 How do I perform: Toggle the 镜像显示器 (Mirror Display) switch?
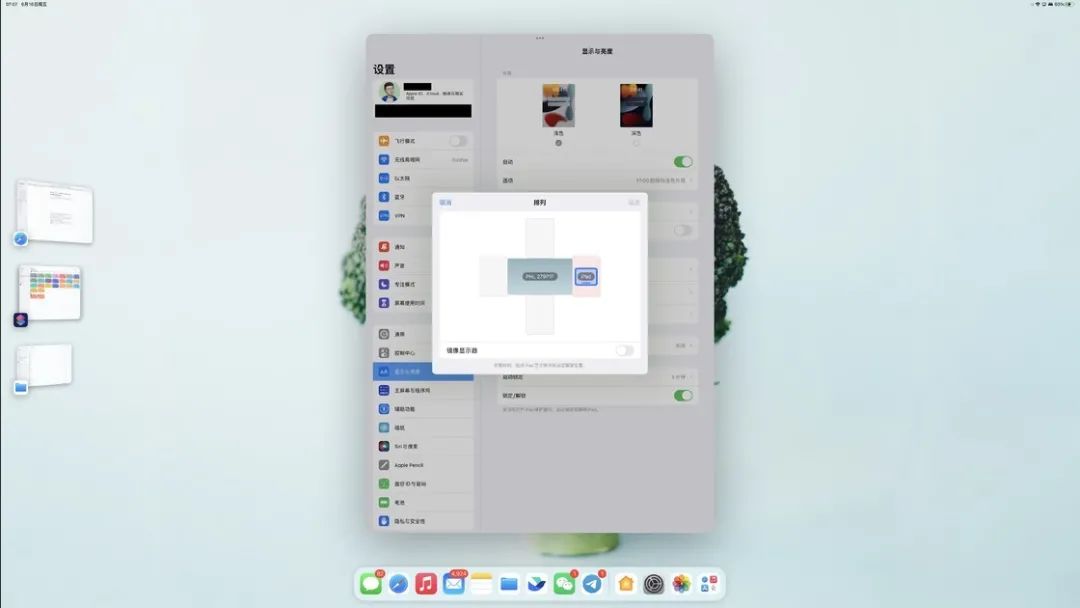point(625,350)
